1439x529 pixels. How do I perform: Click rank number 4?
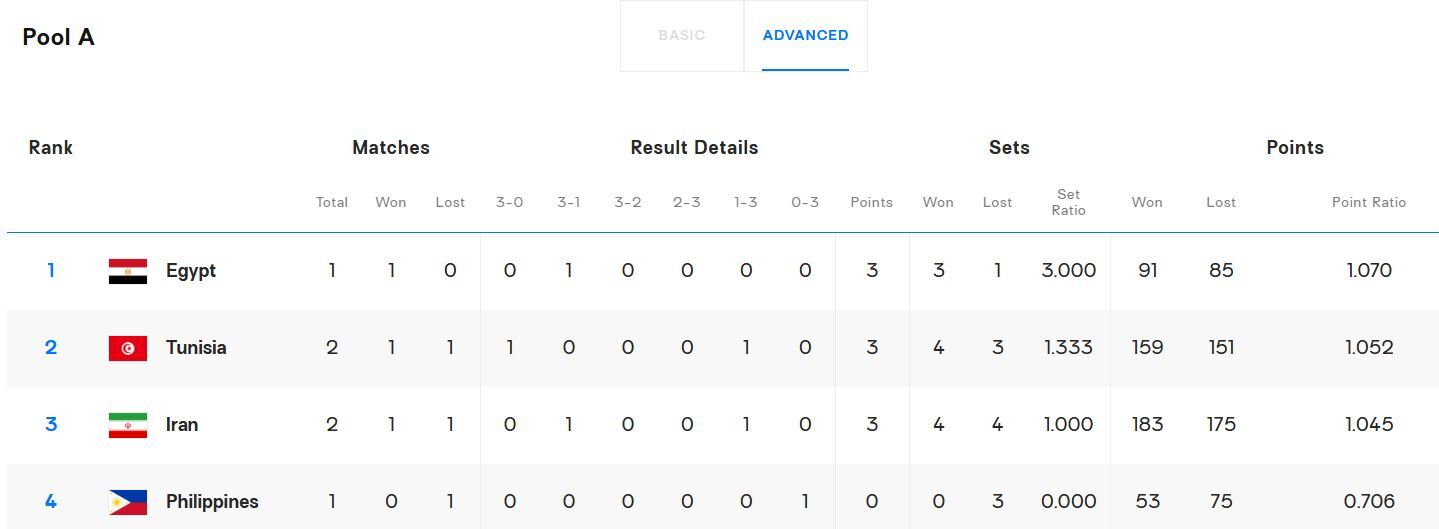(51, 502)
